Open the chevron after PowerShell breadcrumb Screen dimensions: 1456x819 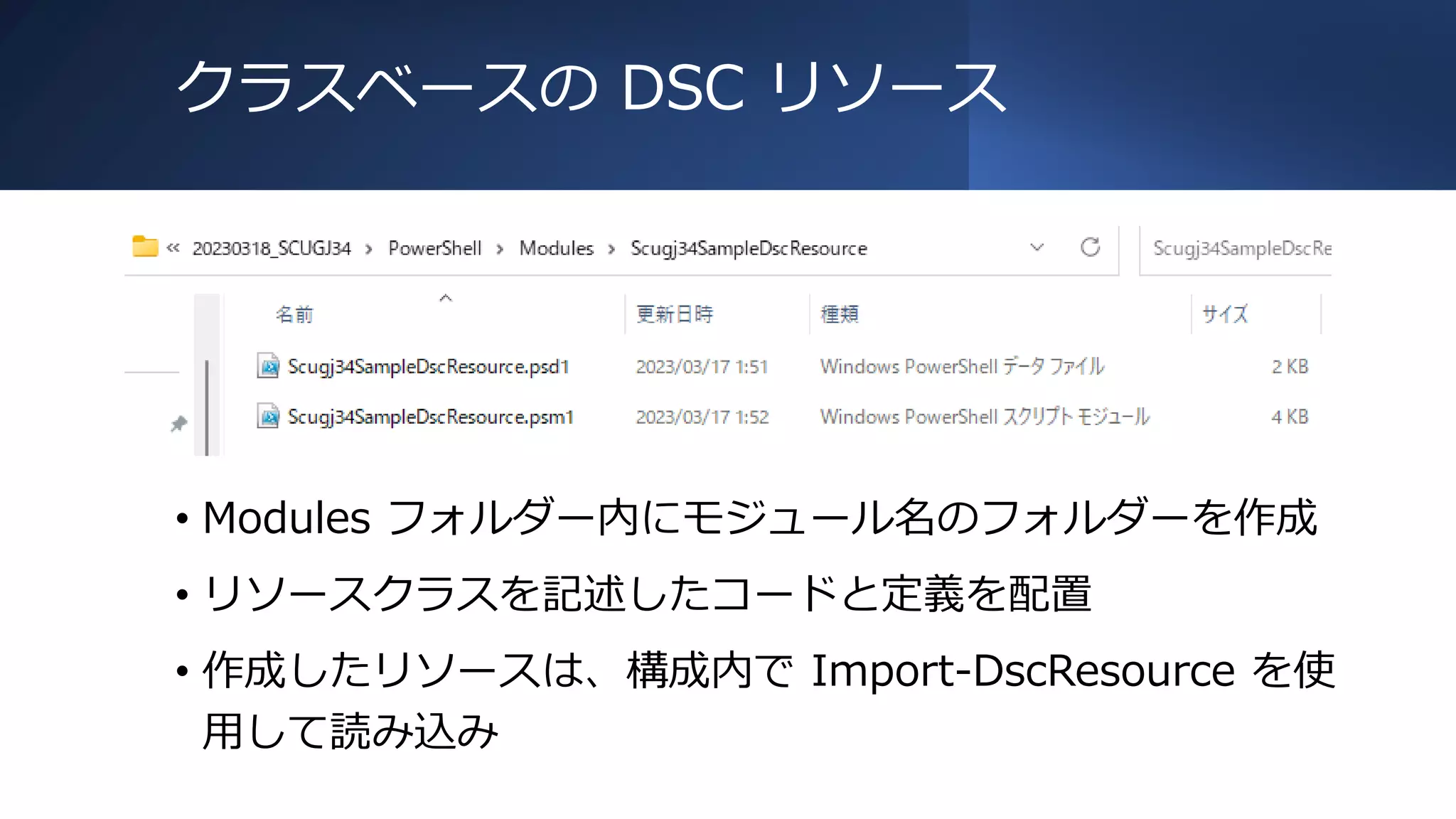pos(500,249)
